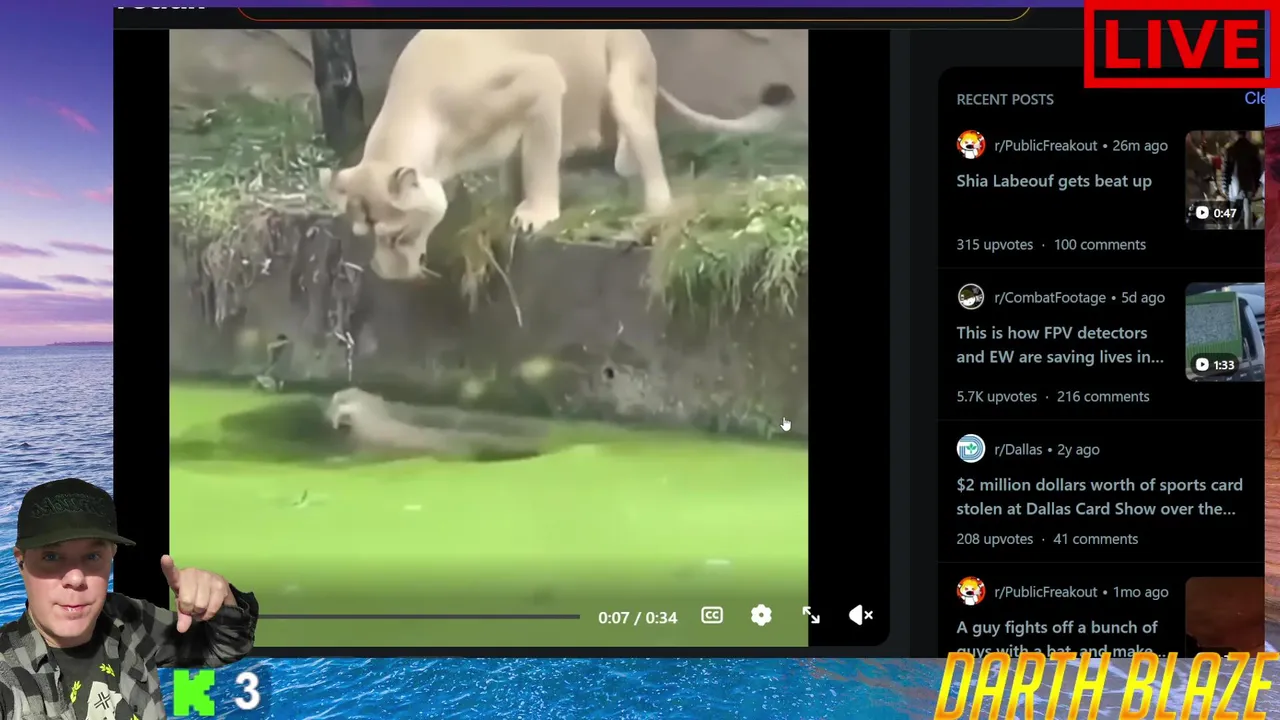Open the r/CombatFootage subreddit link
1280x720 pixels.
[1050, 297]
